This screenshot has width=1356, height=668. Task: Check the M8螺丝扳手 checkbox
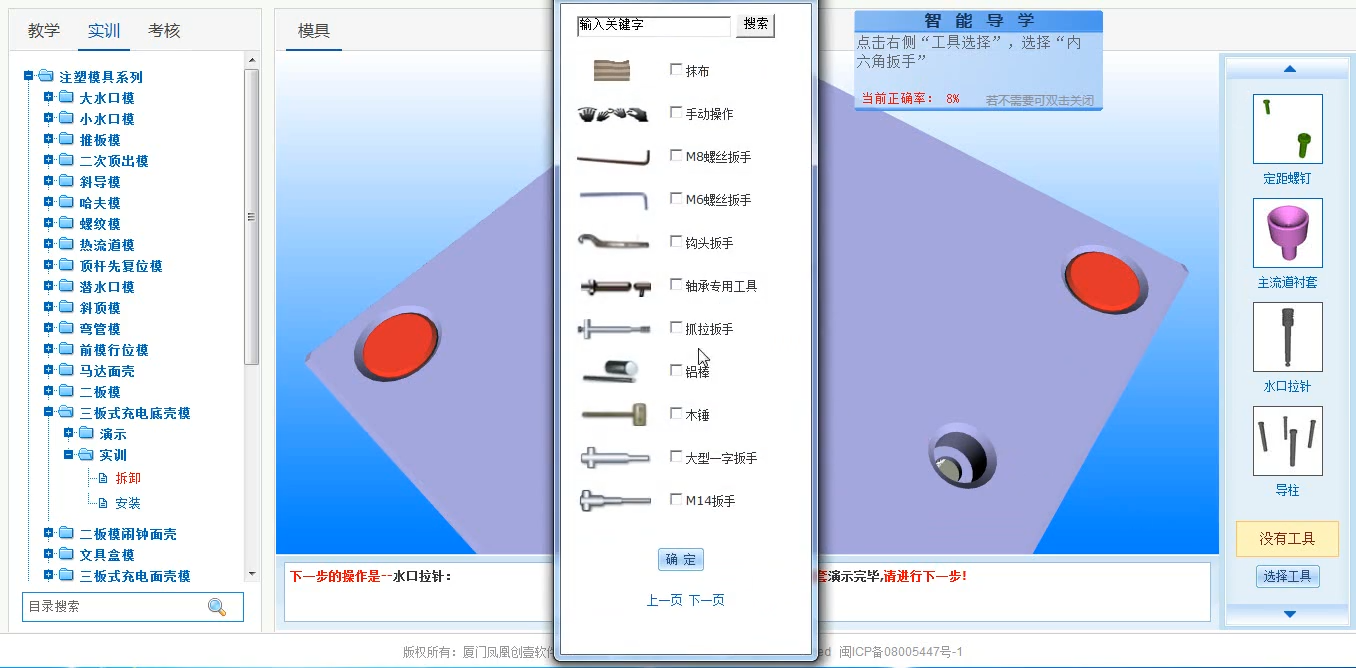676,156
